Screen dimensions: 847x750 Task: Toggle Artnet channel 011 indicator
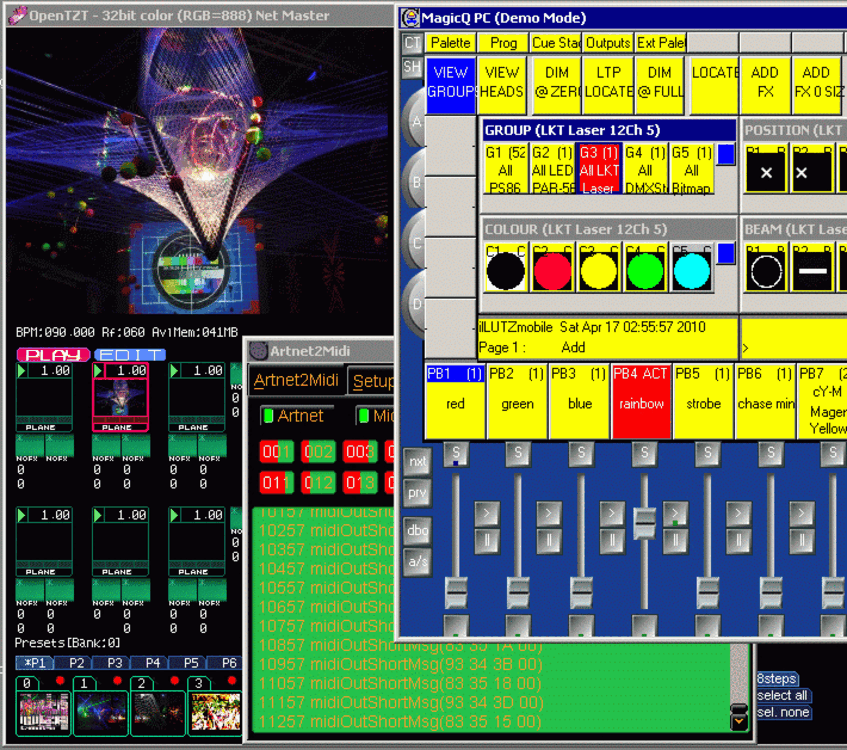277,483
